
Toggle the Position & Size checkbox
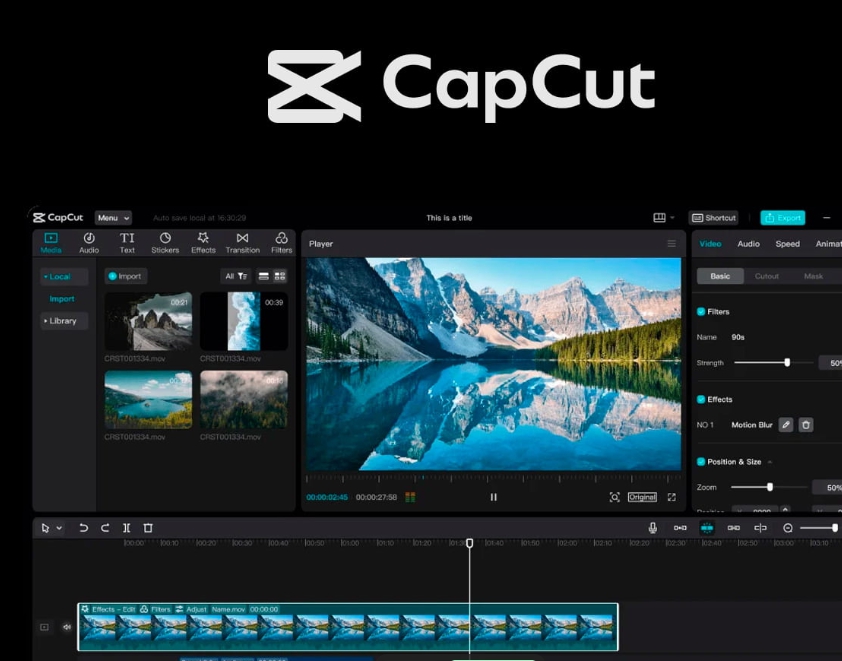point(701,461)
